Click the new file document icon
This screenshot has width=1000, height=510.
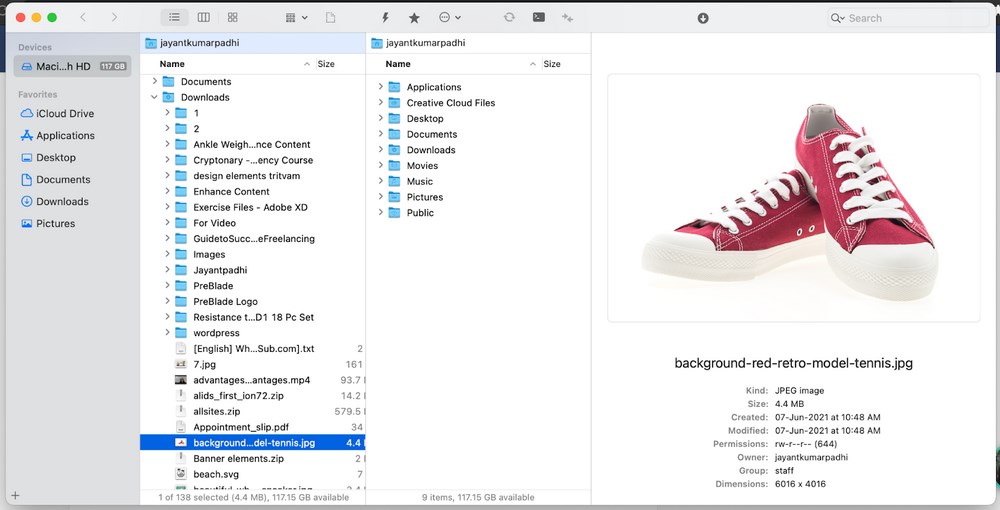330,18
